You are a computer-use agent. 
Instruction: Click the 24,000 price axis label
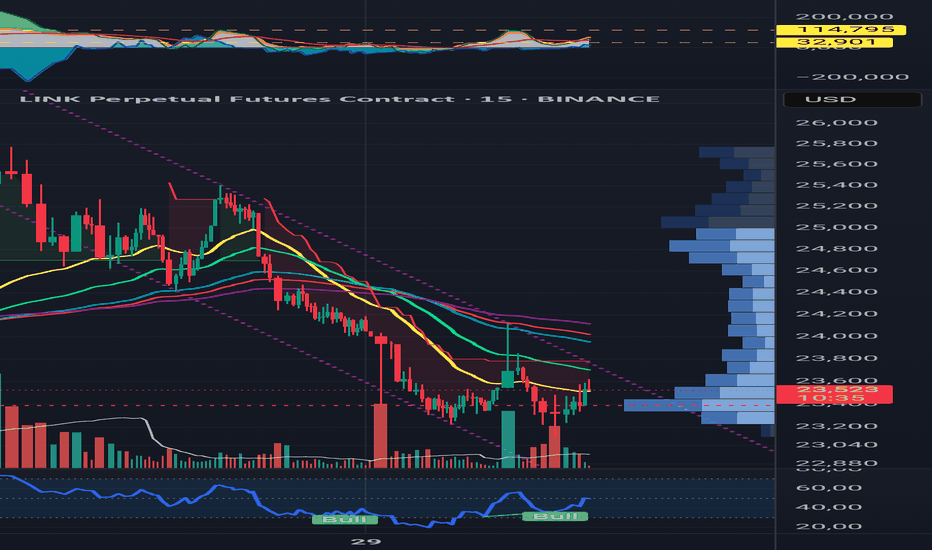(837, 336)
